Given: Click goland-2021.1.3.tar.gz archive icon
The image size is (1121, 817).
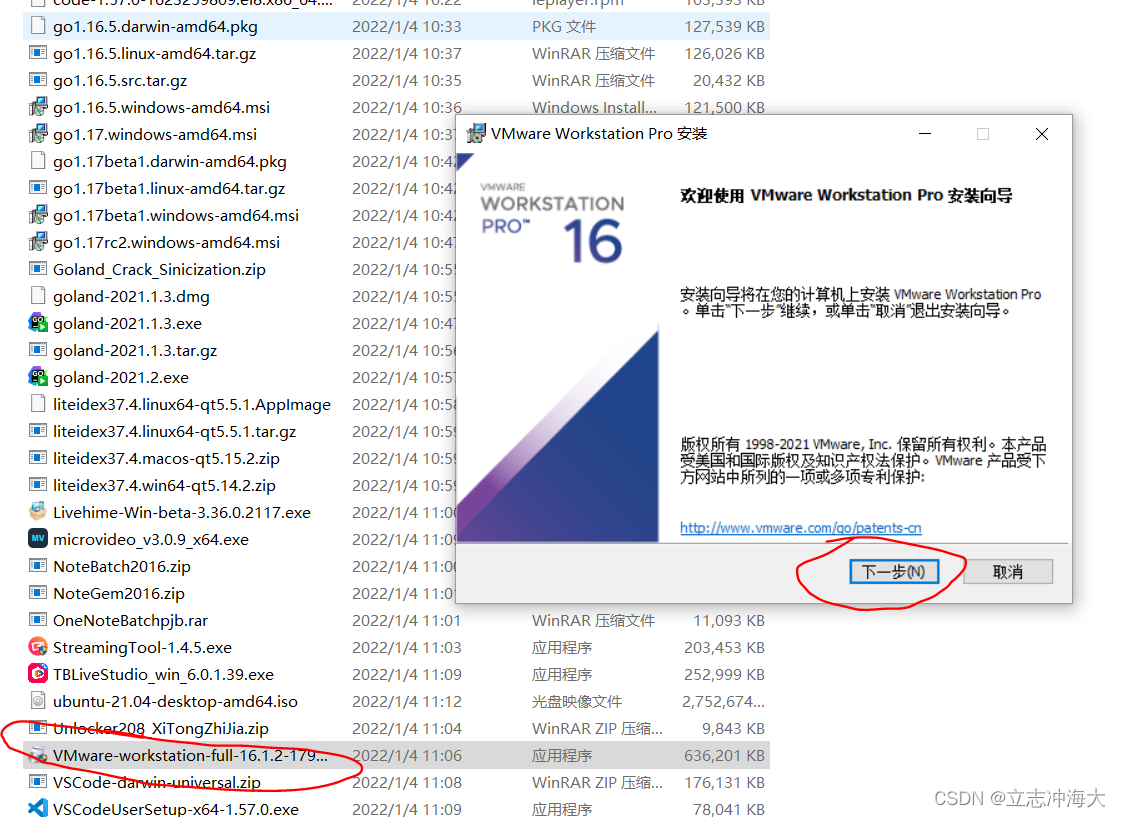Looking at the screenshot, I should 38,350.
